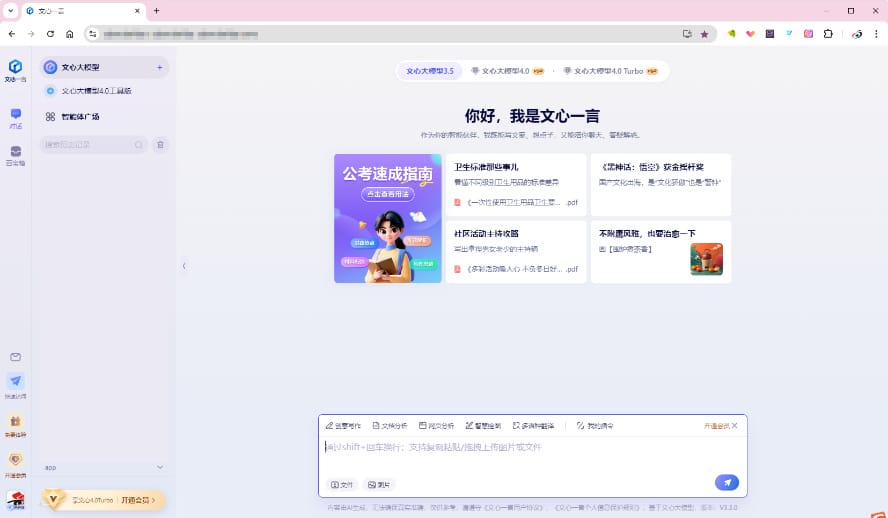Image resolution: width=888 pixels, height=518 pixels.
Task: Open the 公考速成指南 banner card
Action: point(388,219)
